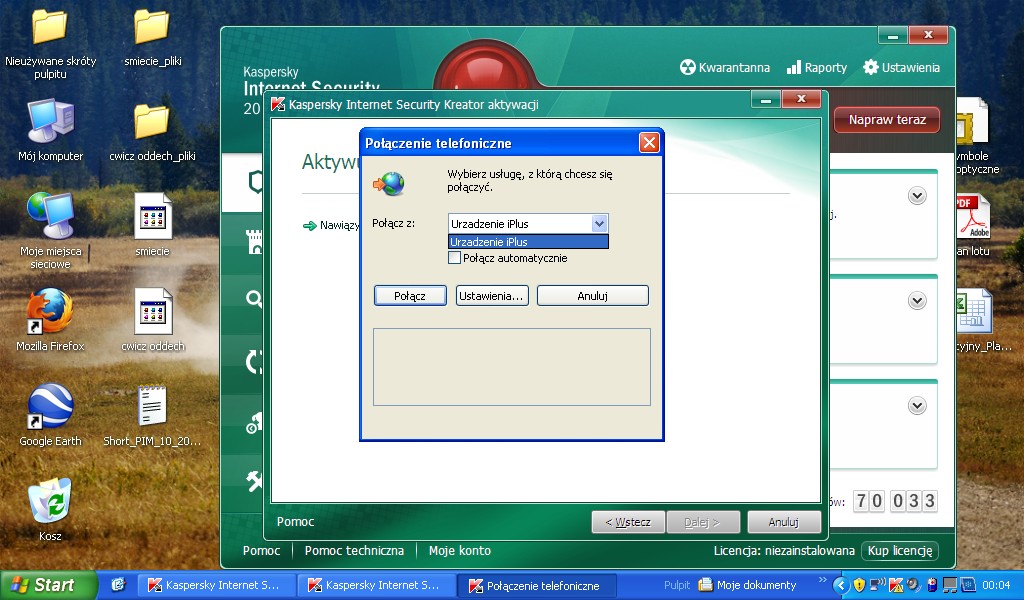Expand the first panel chevron in Kaspersky window
Screen dimensions: 1024x600
click(917, 196)
